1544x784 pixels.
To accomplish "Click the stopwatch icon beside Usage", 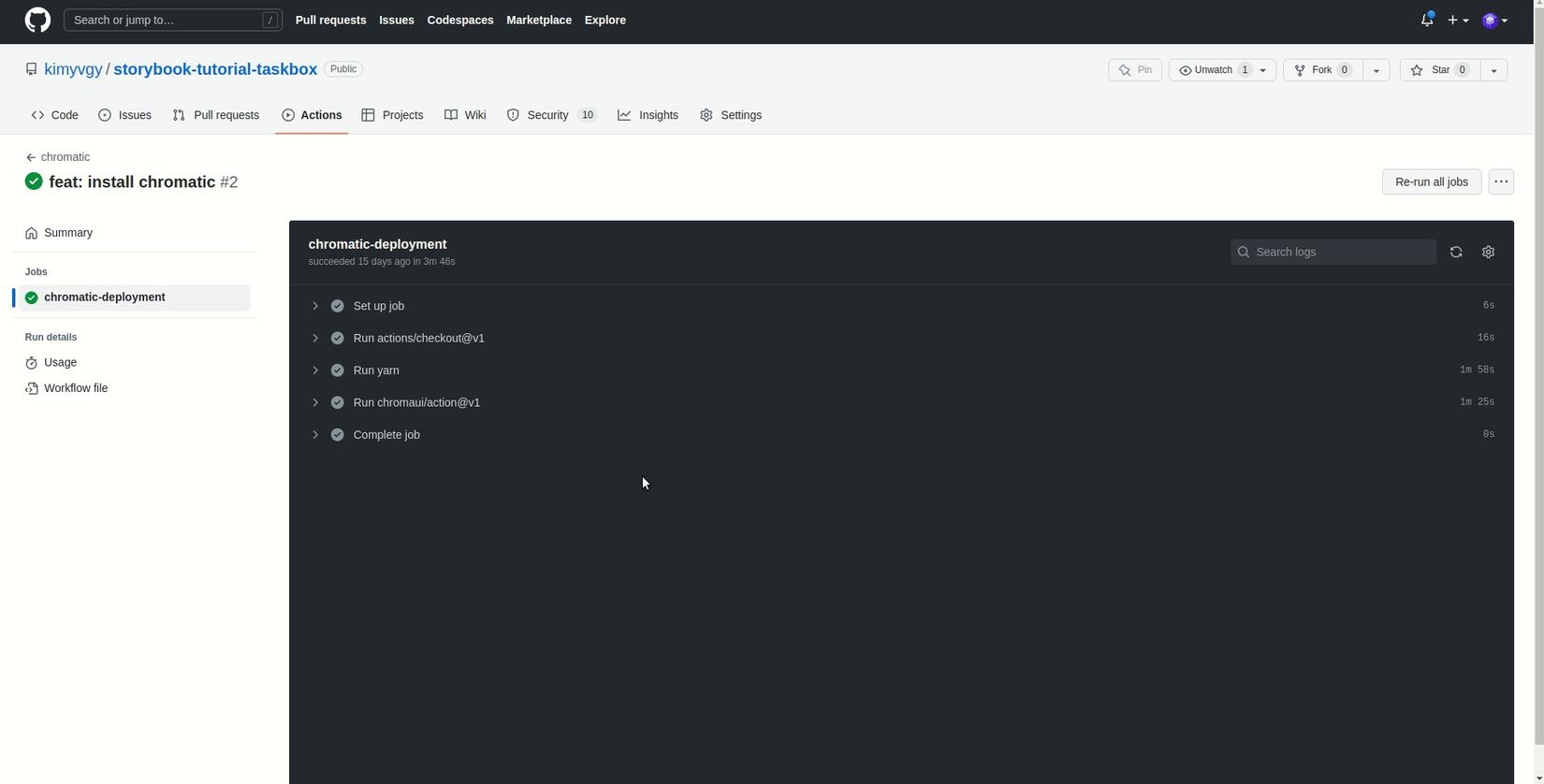I will tap(32, 363).
